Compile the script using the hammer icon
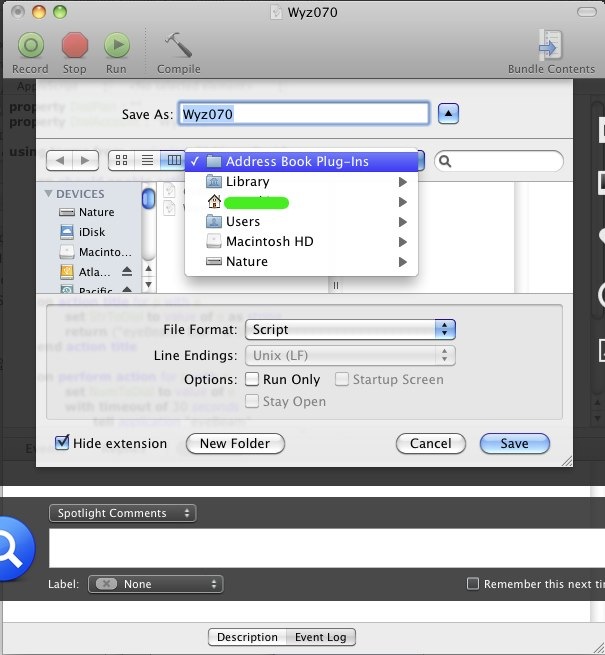 [178, 53]
